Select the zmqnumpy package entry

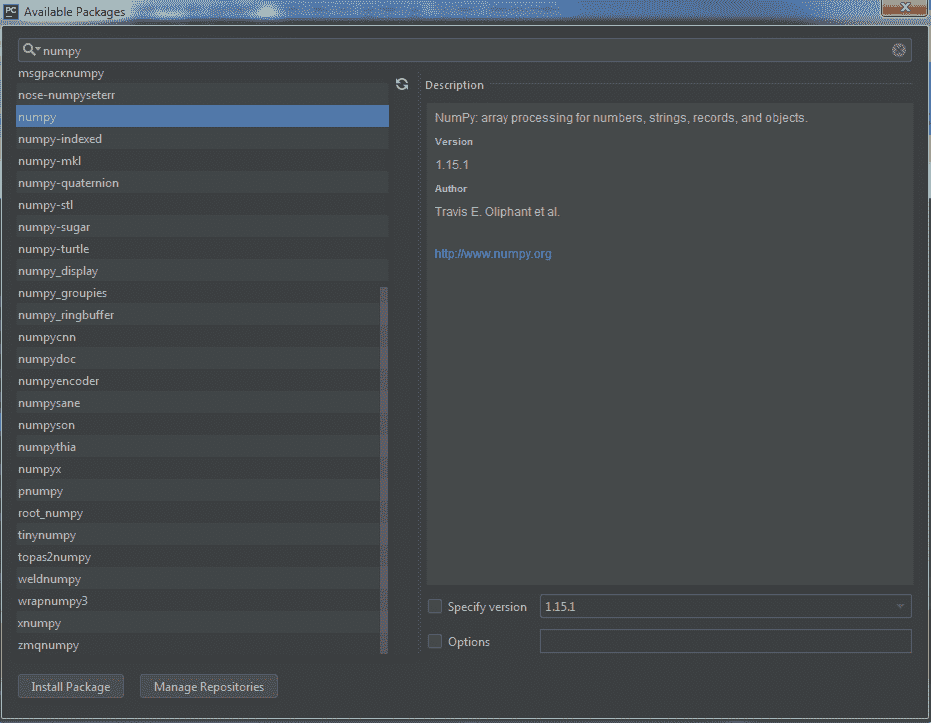coord(48,645)
